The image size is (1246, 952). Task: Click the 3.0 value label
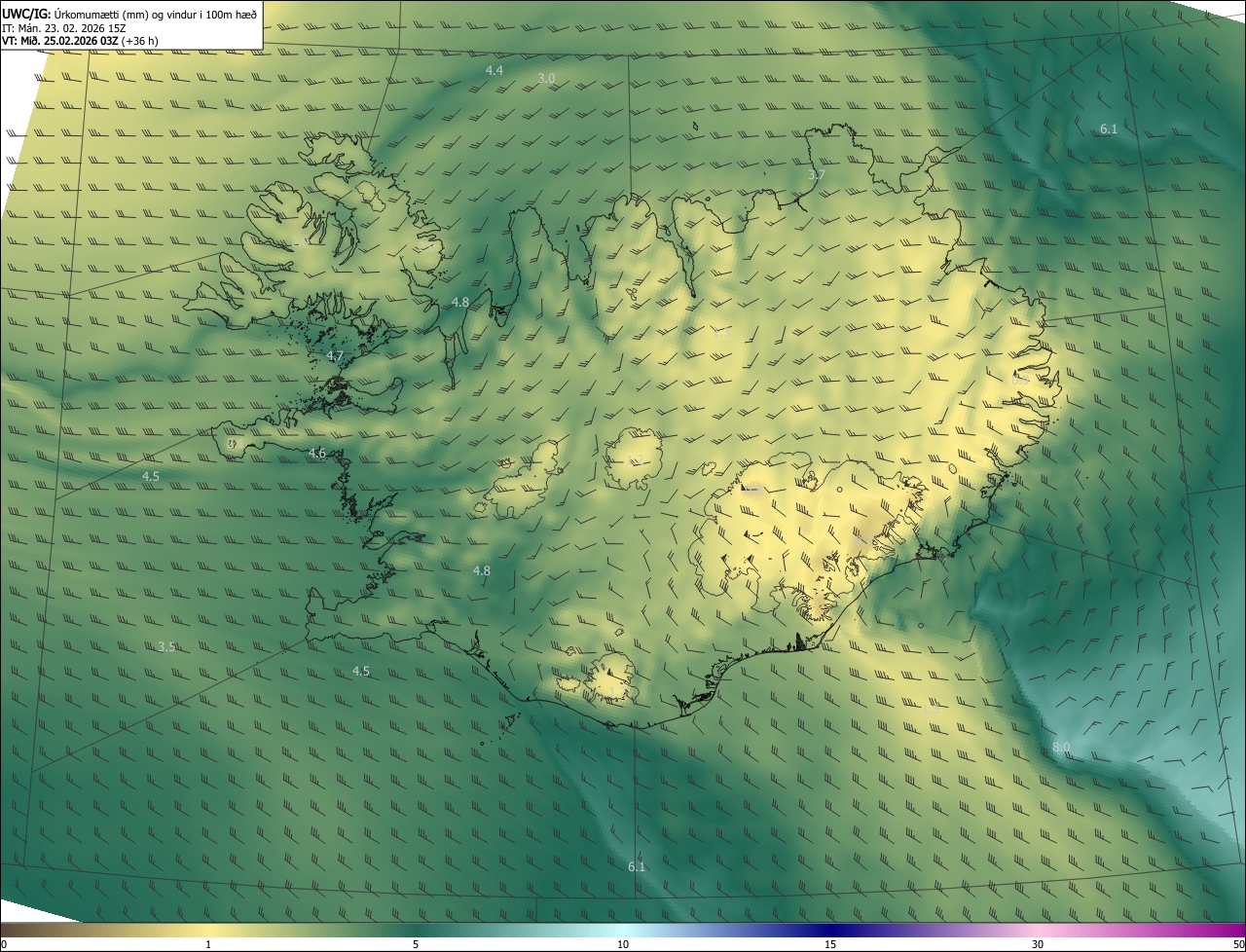pos(546,78)
